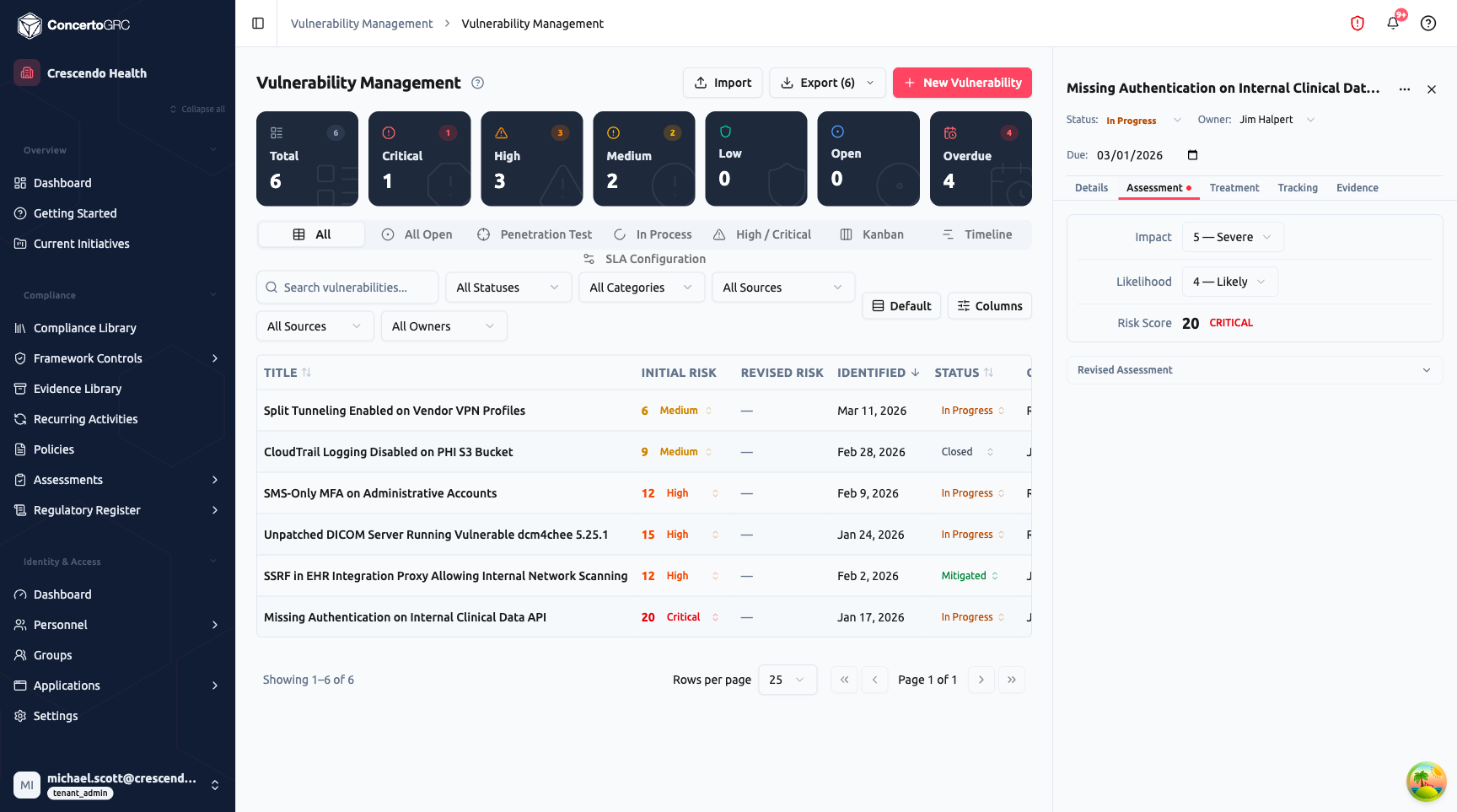The height and width of the screenshot is (812, 1457).
Task: Open SLA Configuration link
Action: pyautogui.click(x=644, y=259)
